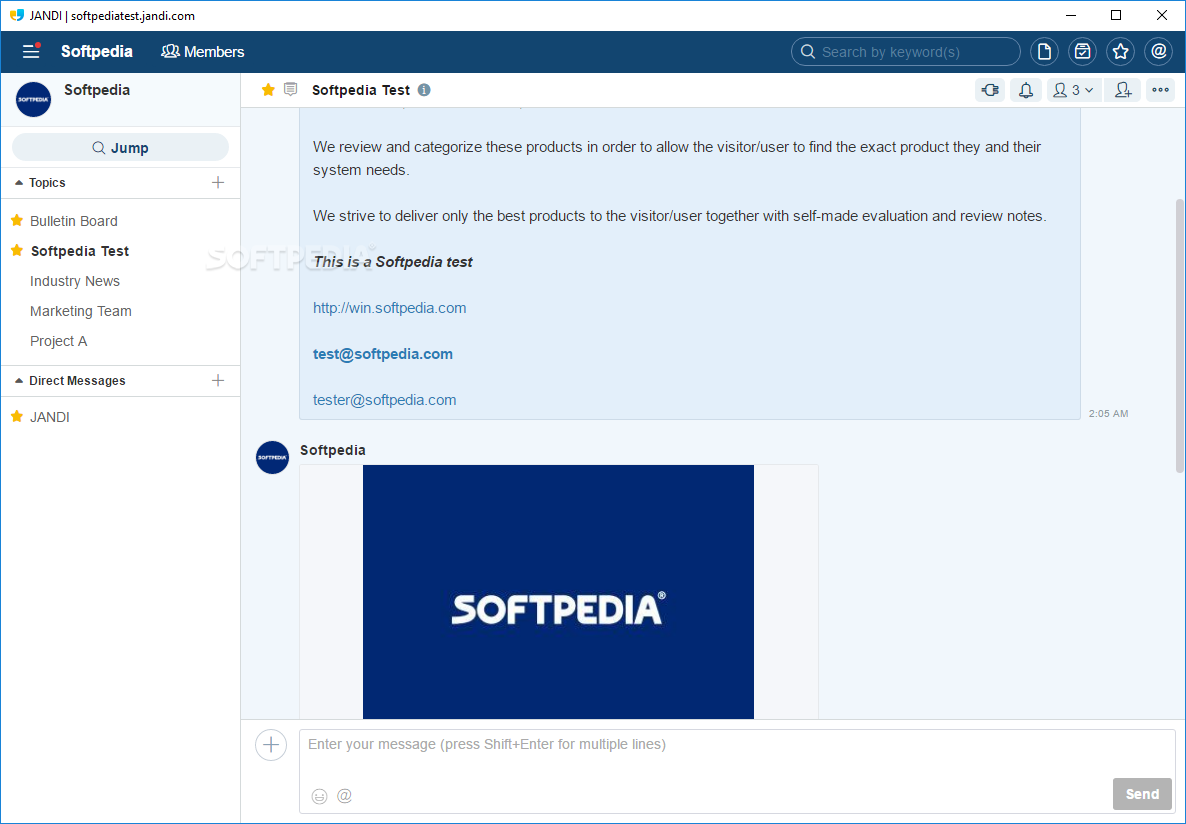Click the tester@softpedia.com email link
This screenshot has width=1186, height=824.
pos(384,400)
